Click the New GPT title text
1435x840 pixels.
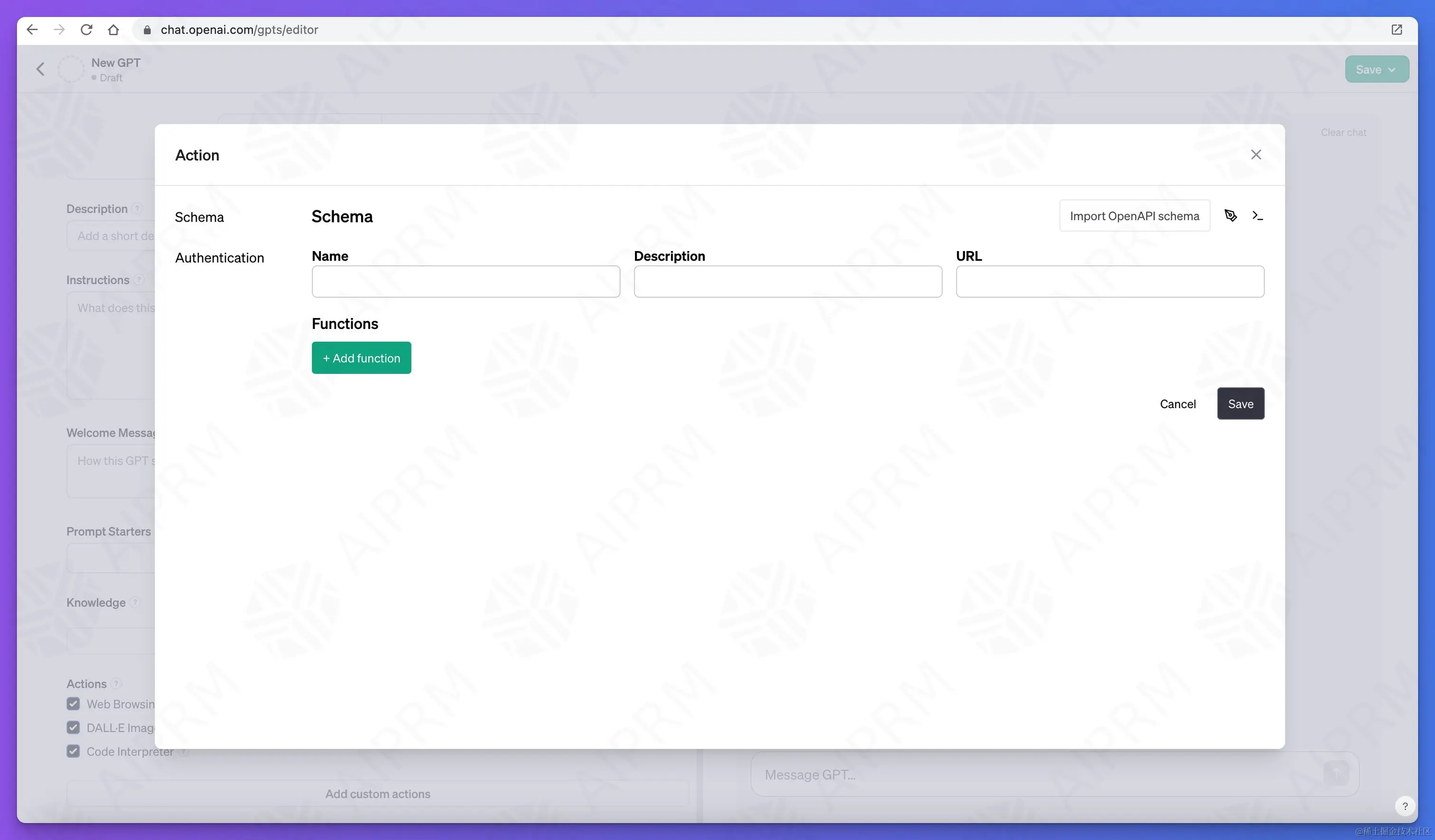click(x=116, y=63)
